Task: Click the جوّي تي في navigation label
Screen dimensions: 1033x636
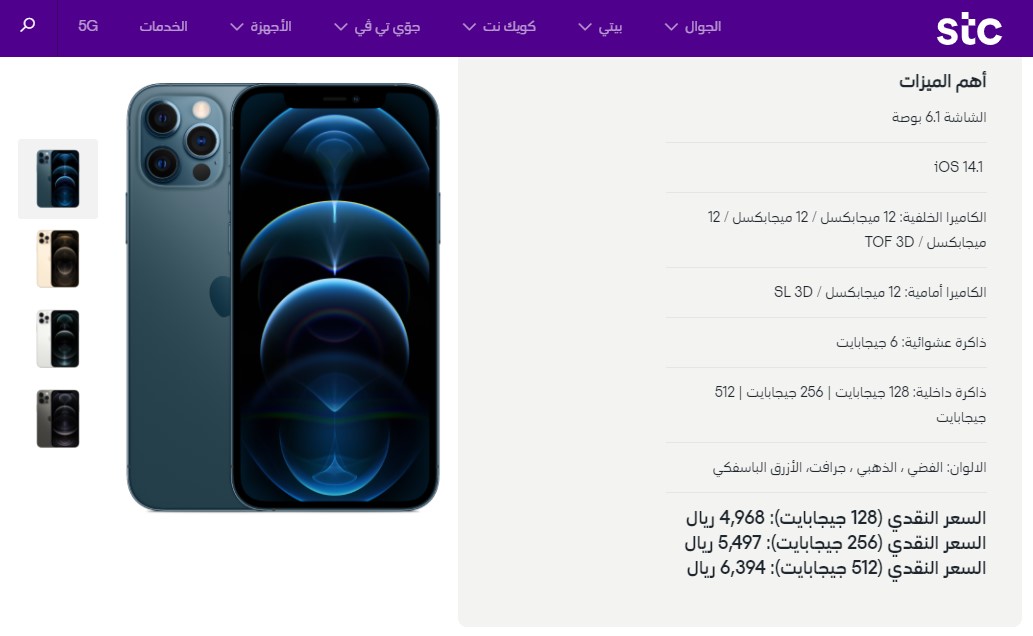Action: click(x=387, y=27)
